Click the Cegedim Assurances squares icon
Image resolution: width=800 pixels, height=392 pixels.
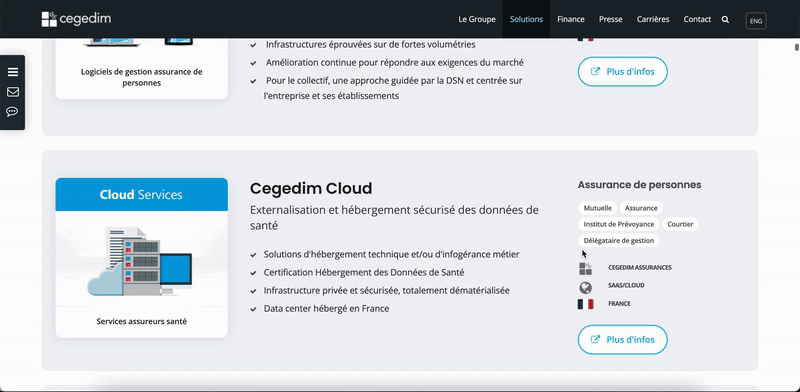[x=586, y=268]
